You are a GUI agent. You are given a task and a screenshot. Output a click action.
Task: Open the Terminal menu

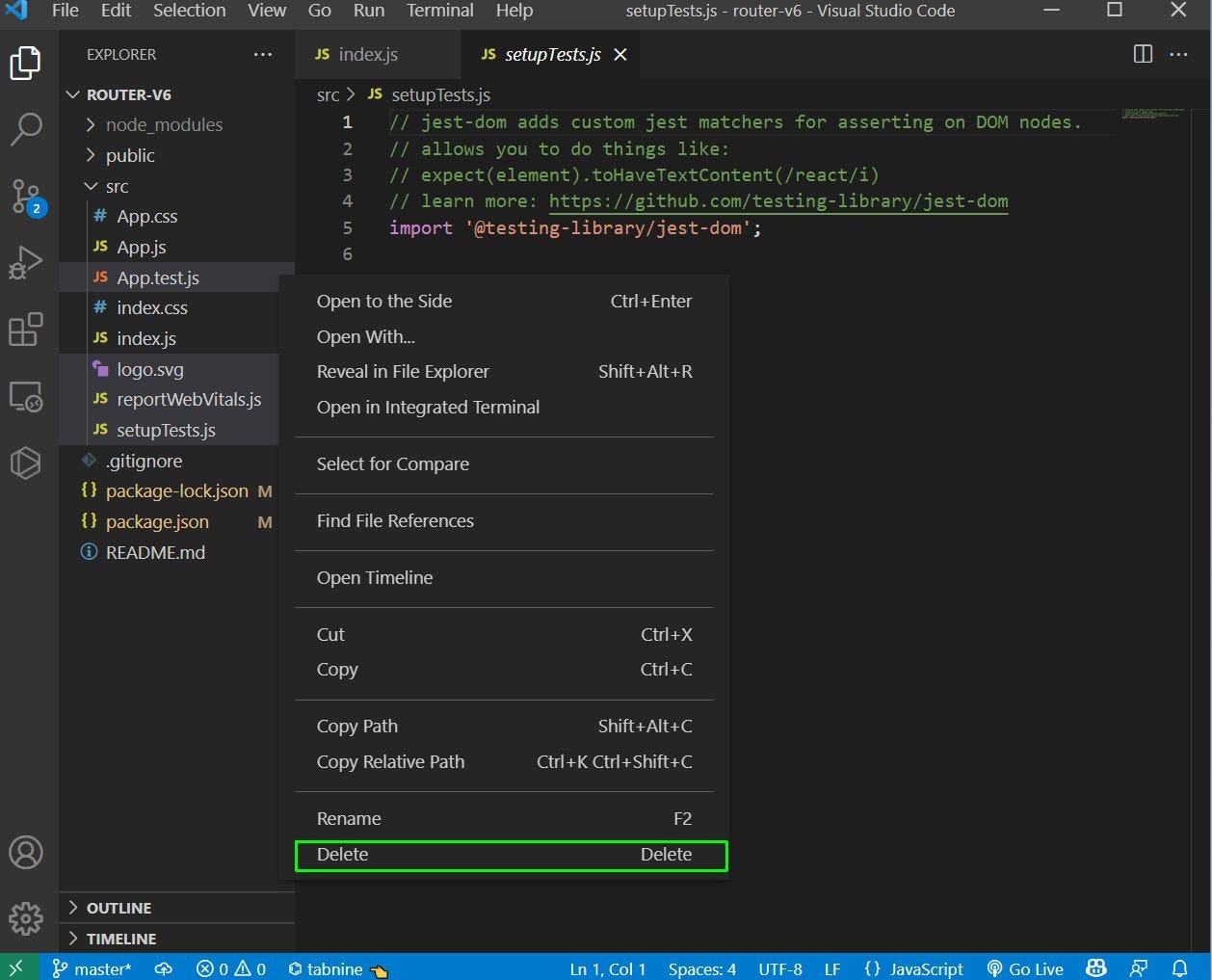pyautogui.click(x=439, y=11)
